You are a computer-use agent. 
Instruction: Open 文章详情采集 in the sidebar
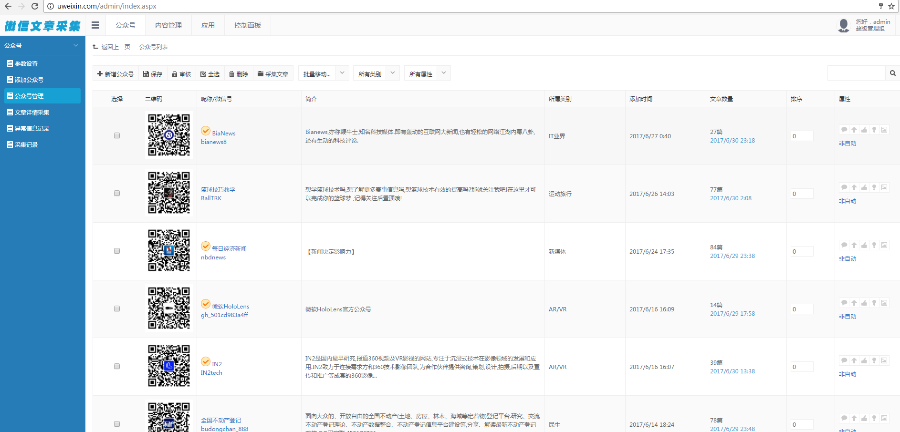(x=41, y=112)
